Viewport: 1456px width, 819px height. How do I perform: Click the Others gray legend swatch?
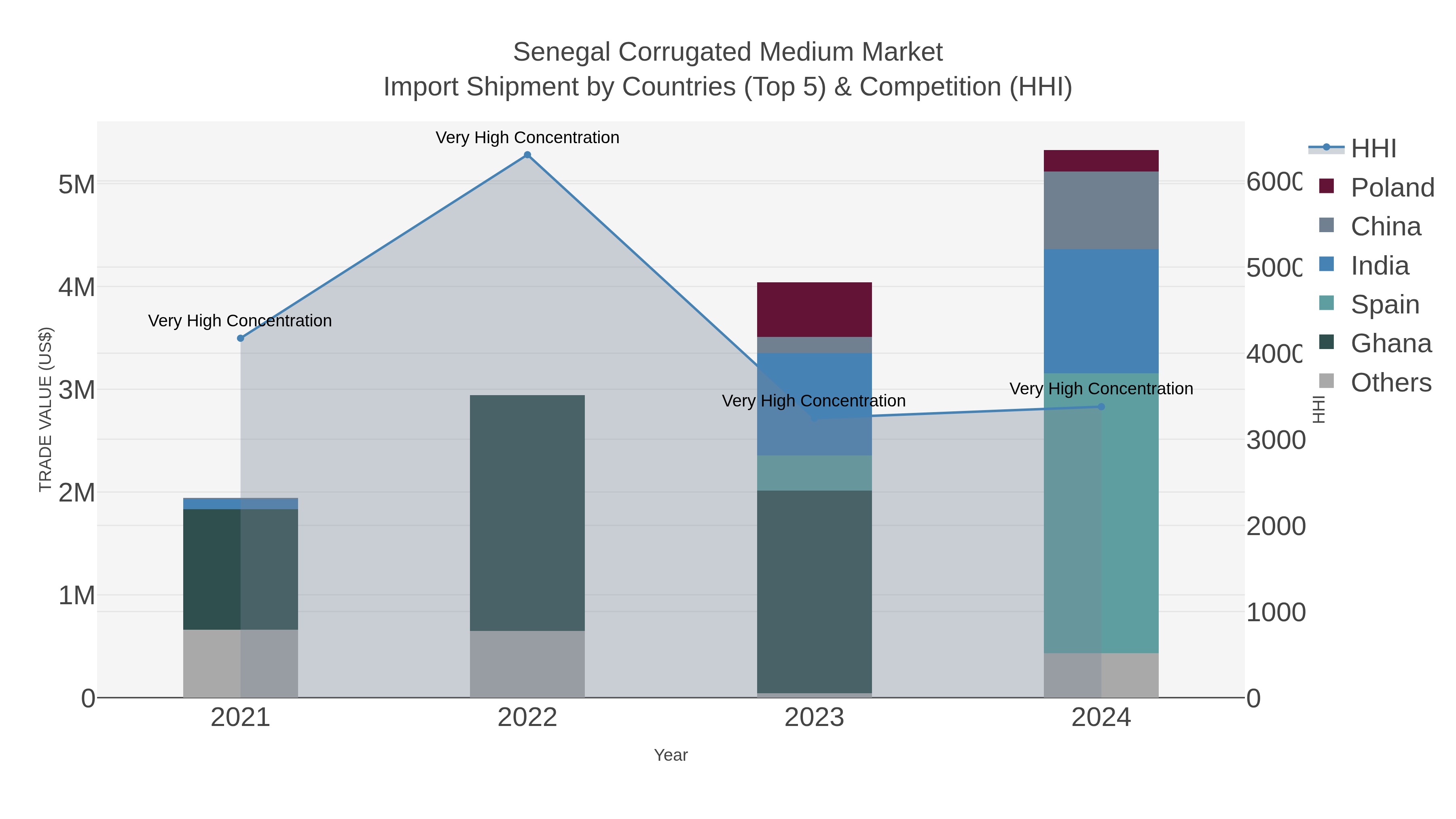coord(1326,381)
